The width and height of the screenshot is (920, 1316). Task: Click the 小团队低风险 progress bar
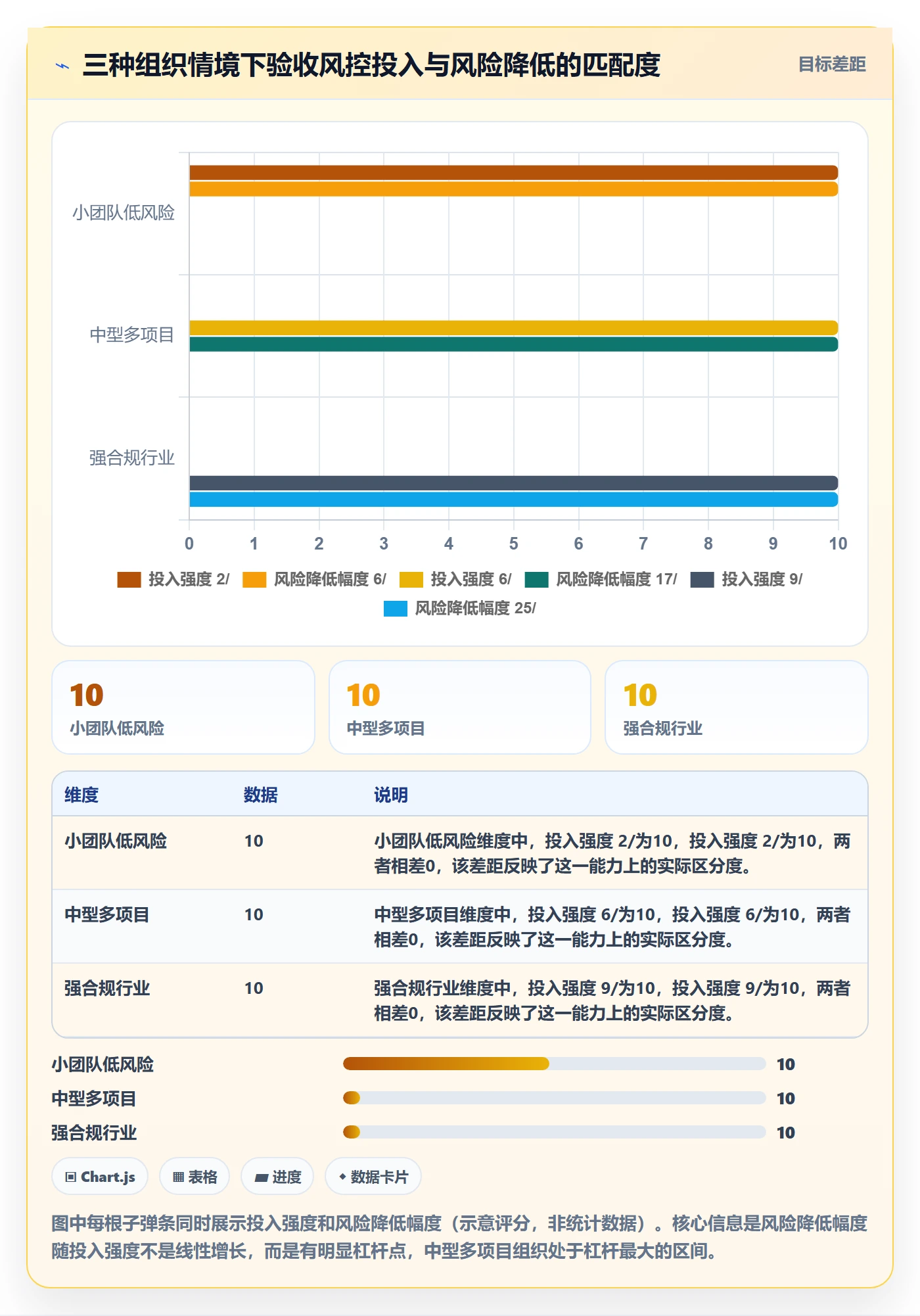pyautogui.click(x=554, y=1064)
